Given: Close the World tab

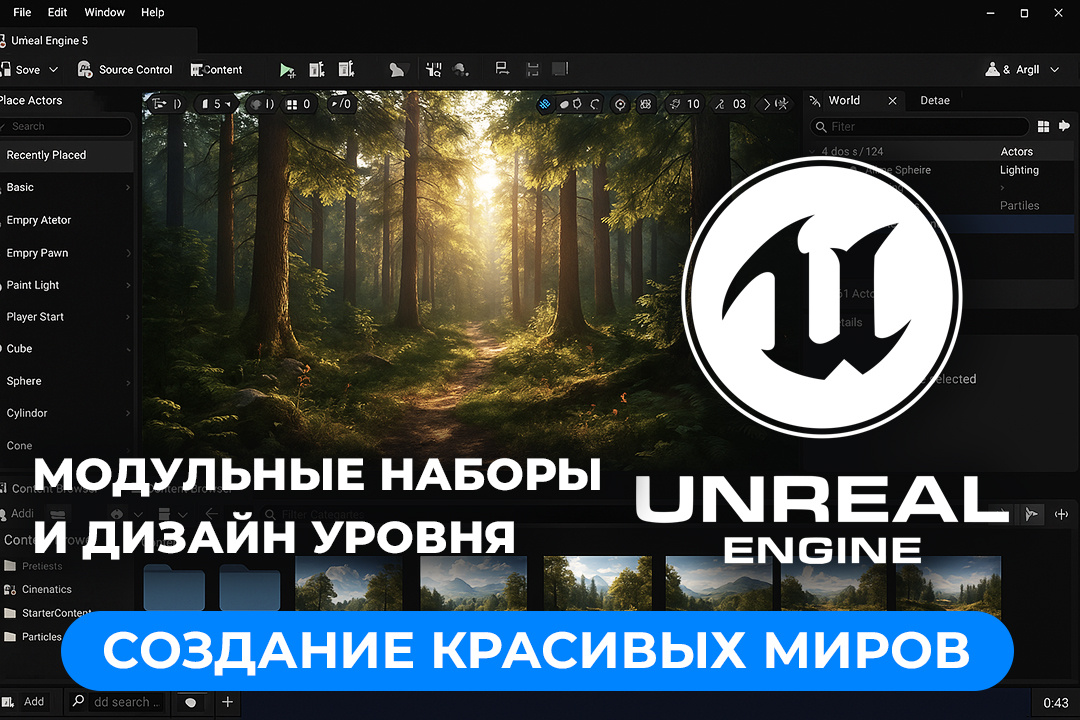Looking at the screenshot, I should tap(893, 101).
